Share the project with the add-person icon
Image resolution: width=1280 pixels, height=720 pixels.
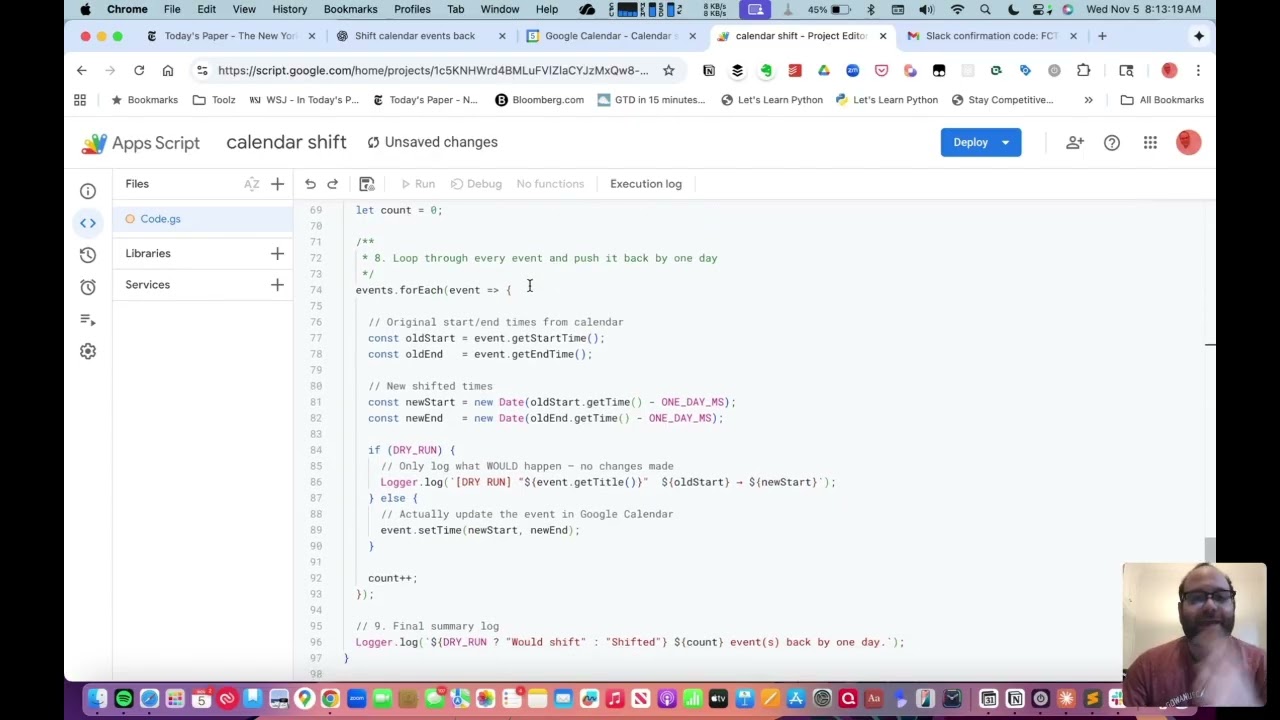[1074, 143]
